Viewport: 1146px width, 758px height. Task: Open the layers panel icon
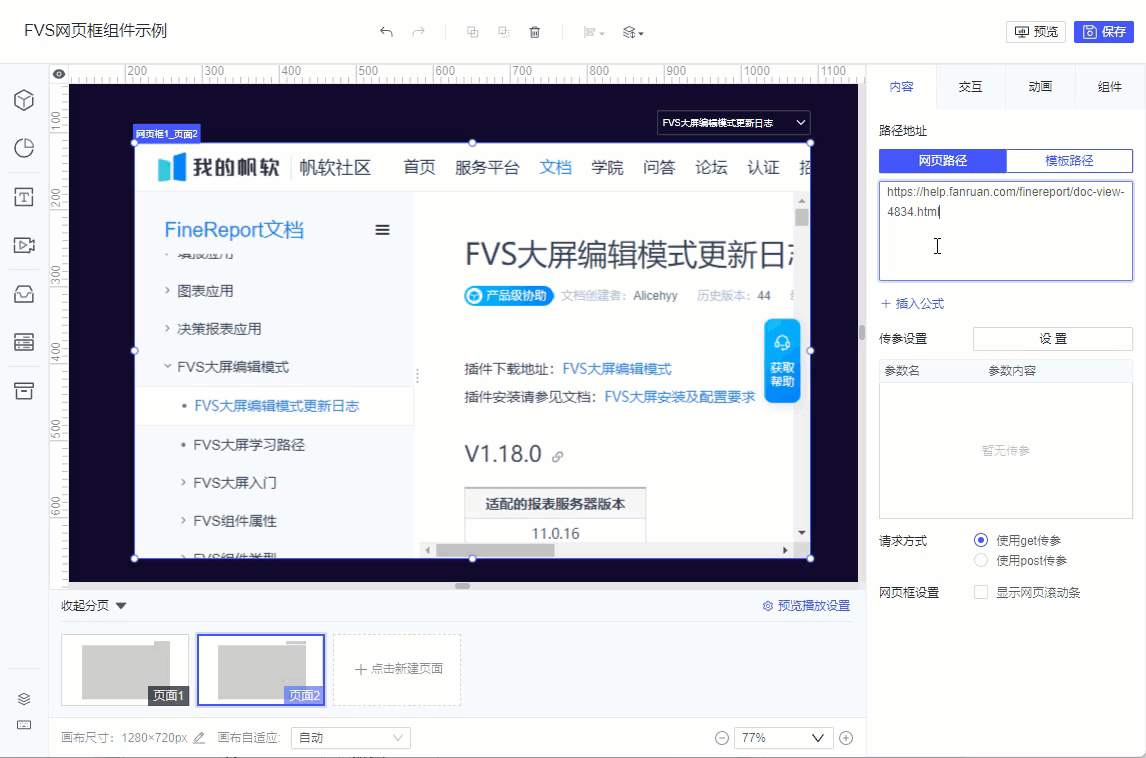24,699
